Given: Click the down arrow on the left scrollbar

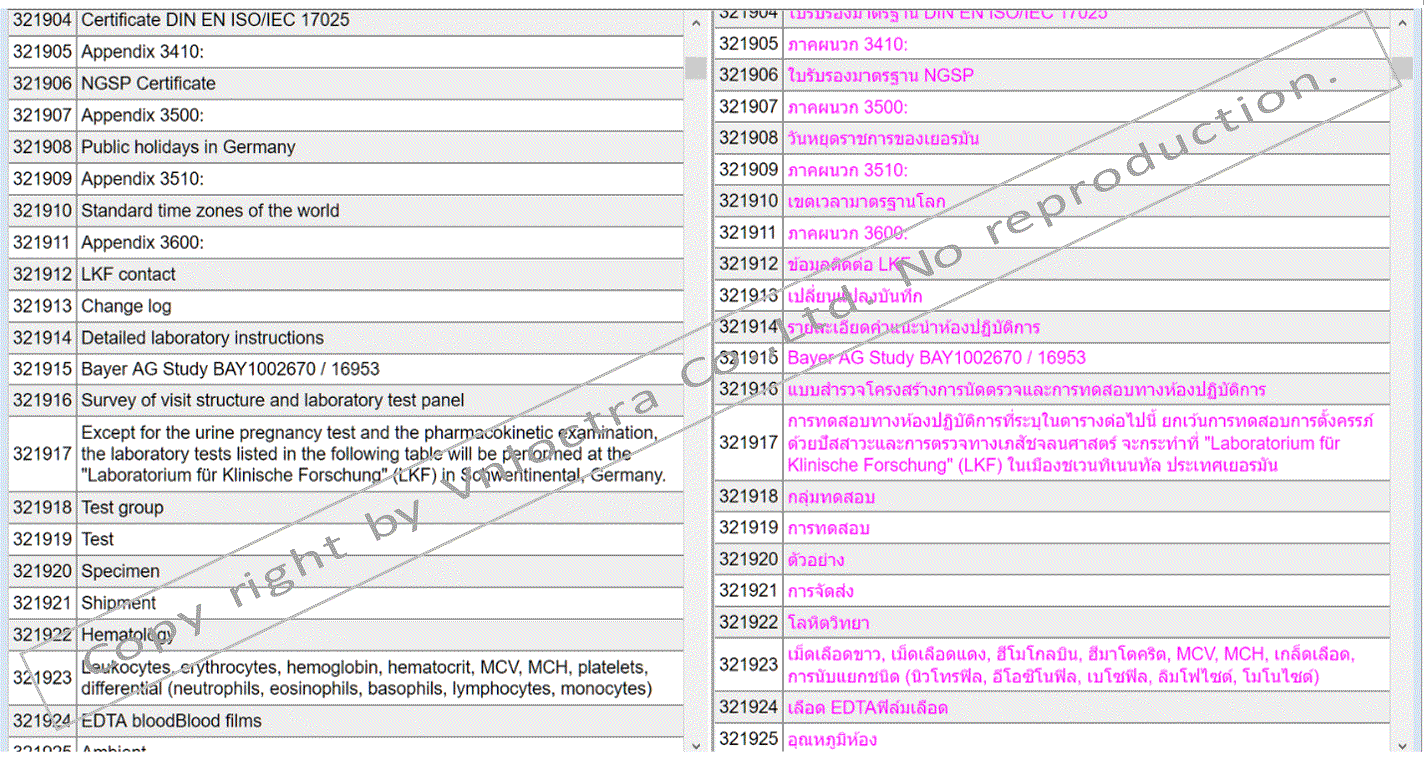Looking at the screenshot, I should coord(694,745).
